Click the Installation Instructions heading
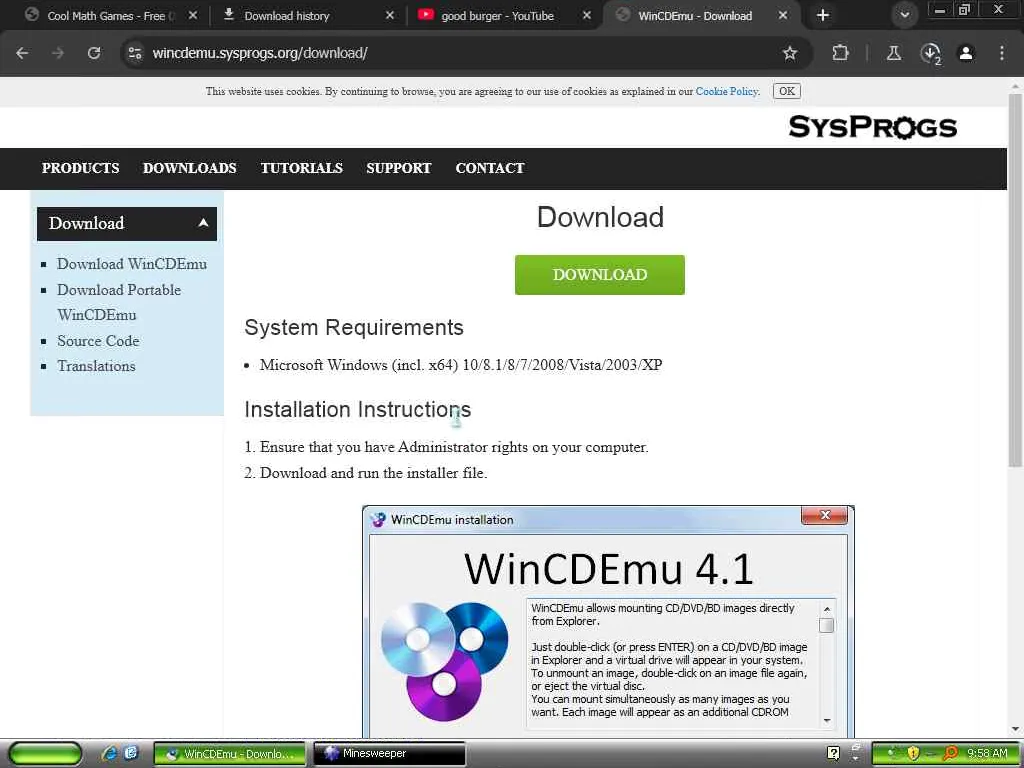The height and width of the screenshot is (768, 1024). click(357, 409)
